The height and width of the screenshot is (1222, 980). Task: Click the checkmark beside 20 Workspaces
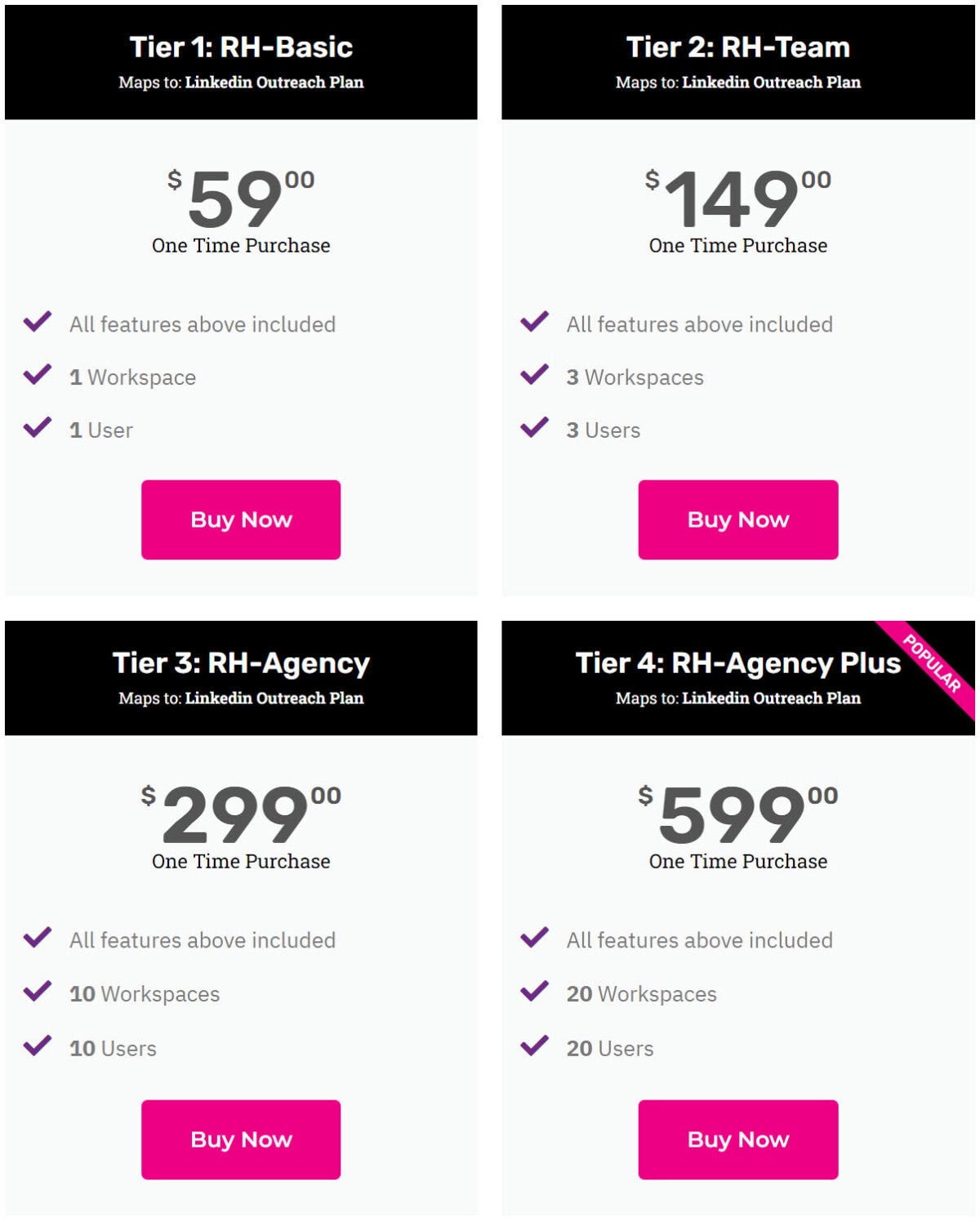pyautogui.click(x=535, y=992)
